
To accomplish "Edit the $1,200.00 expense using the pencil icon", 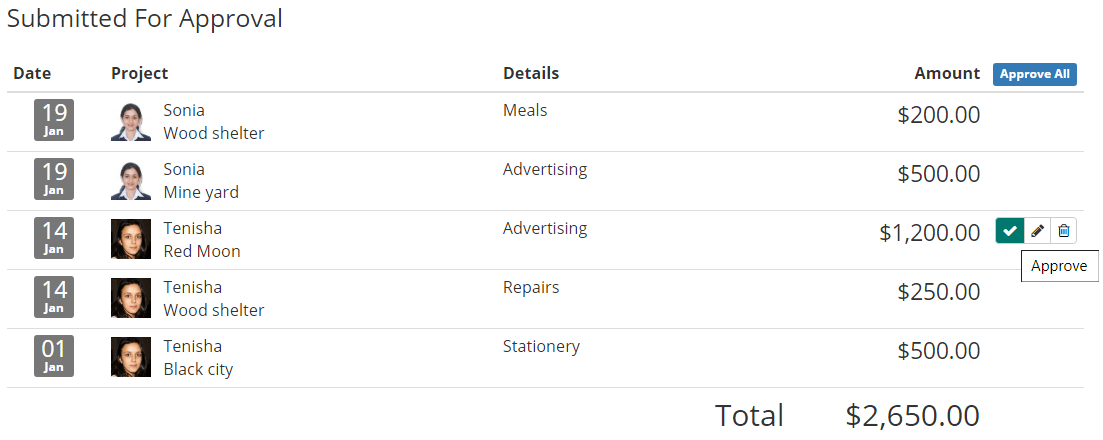I will click(1037, 231).
